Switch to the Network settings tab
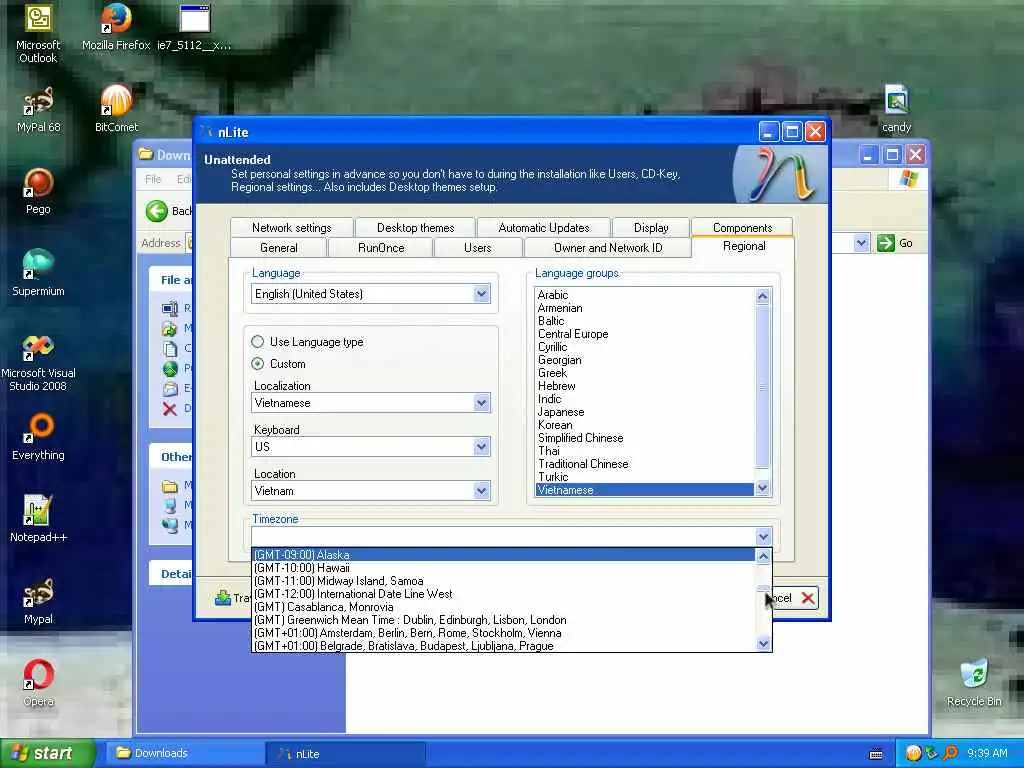The height and width of the screenshot is (768, 1024). point(291,228)
